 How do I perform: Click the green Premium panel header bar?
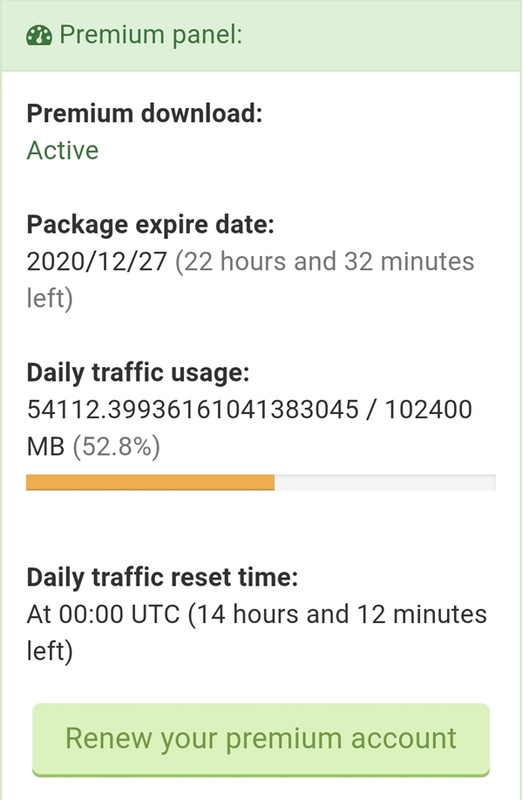point(261,36)
